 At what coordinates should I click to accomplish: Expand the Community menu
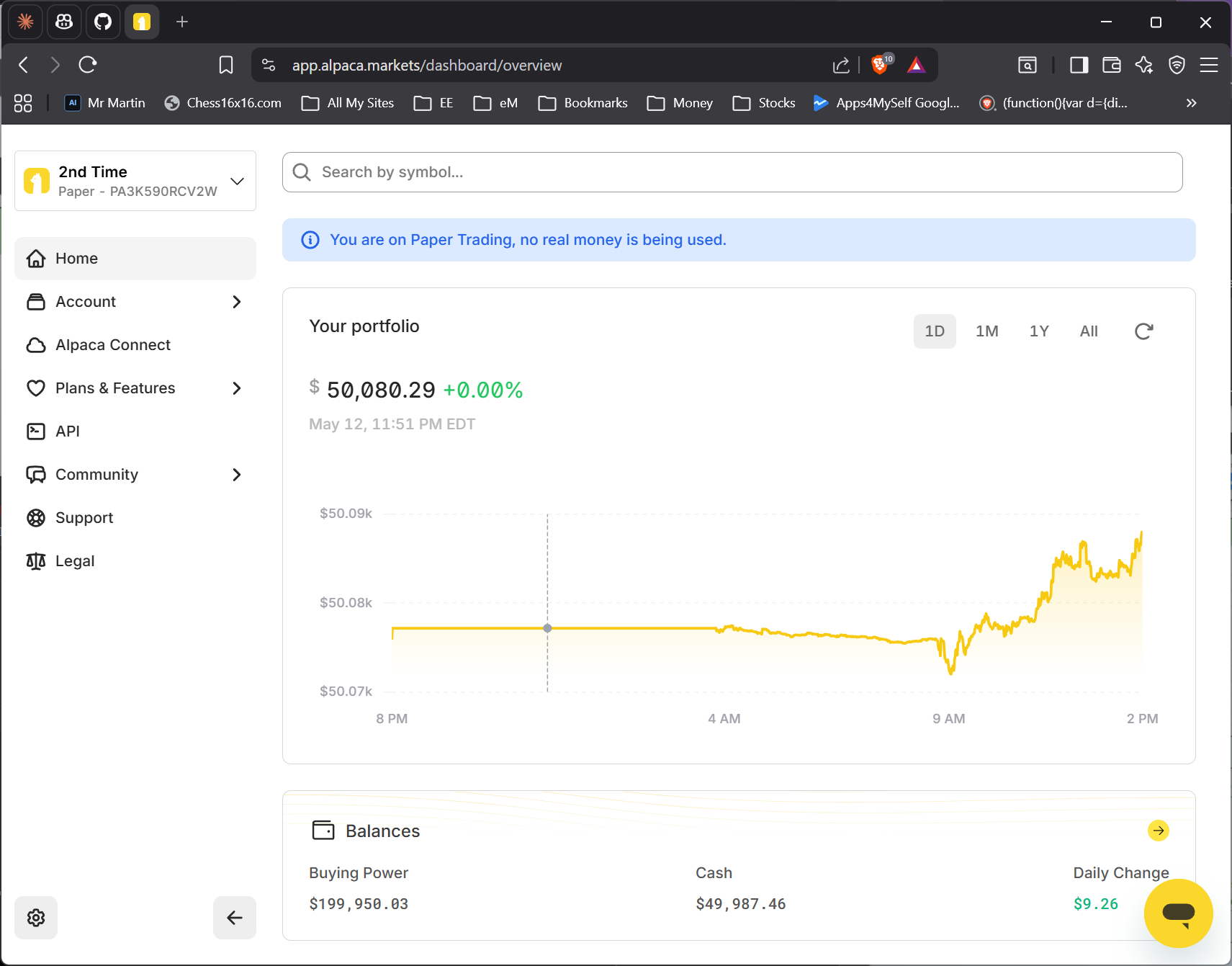135,475
